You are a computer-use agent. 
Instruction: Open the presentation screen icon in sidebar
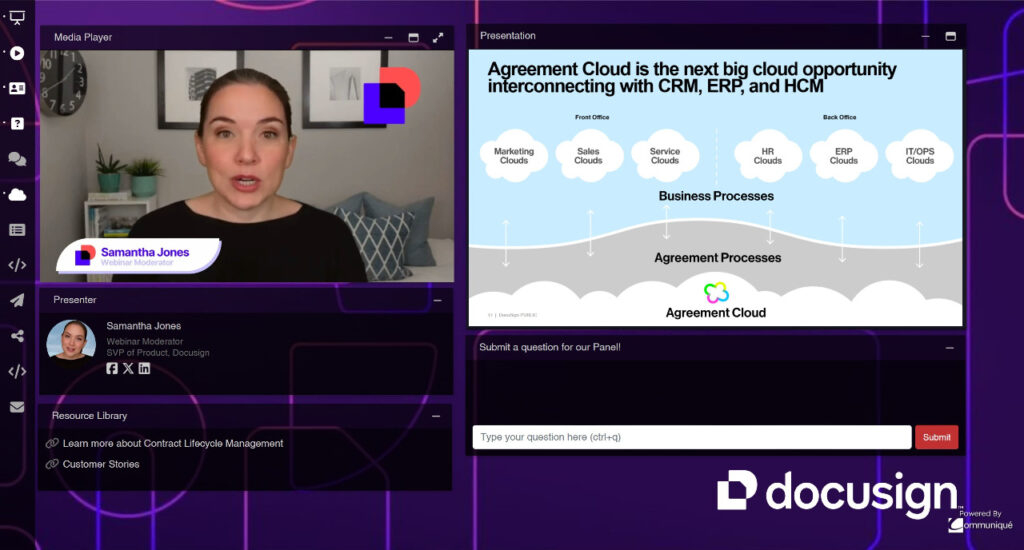click(x=18, y=18)
